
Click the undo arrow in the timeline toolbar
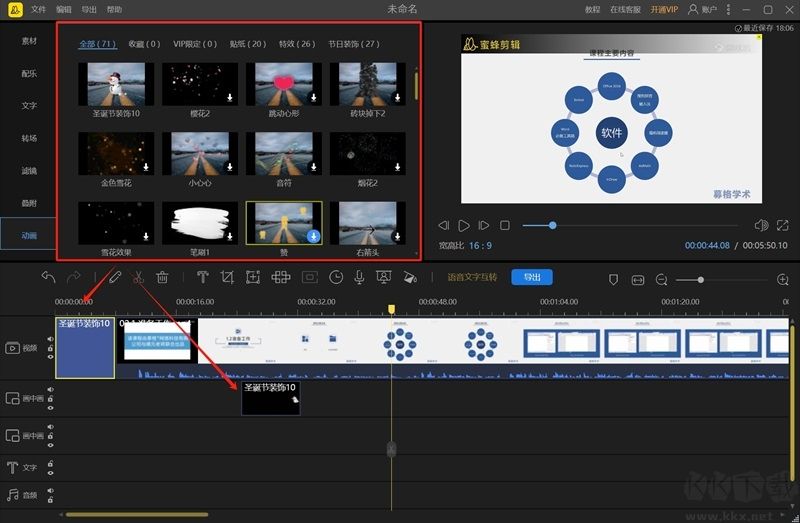pos(48,277)
